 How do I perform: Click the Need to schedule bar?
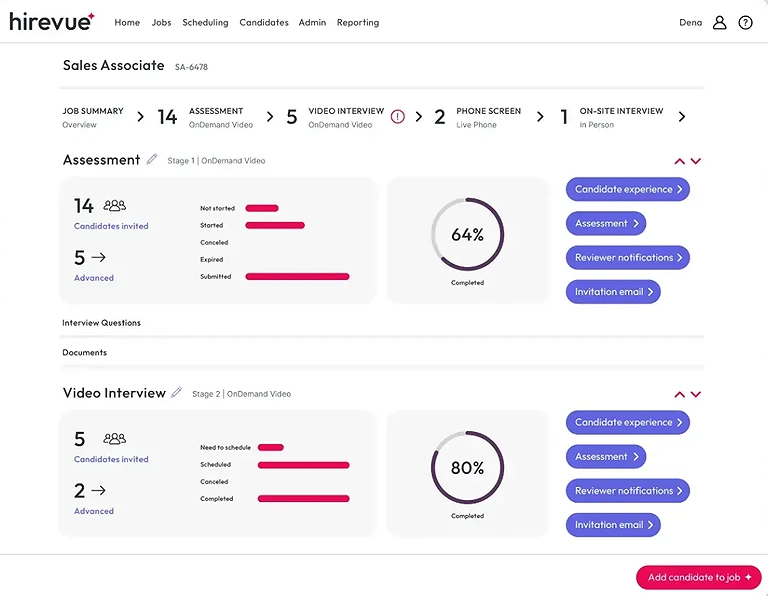pyautogui.click(x=271, y=447)
